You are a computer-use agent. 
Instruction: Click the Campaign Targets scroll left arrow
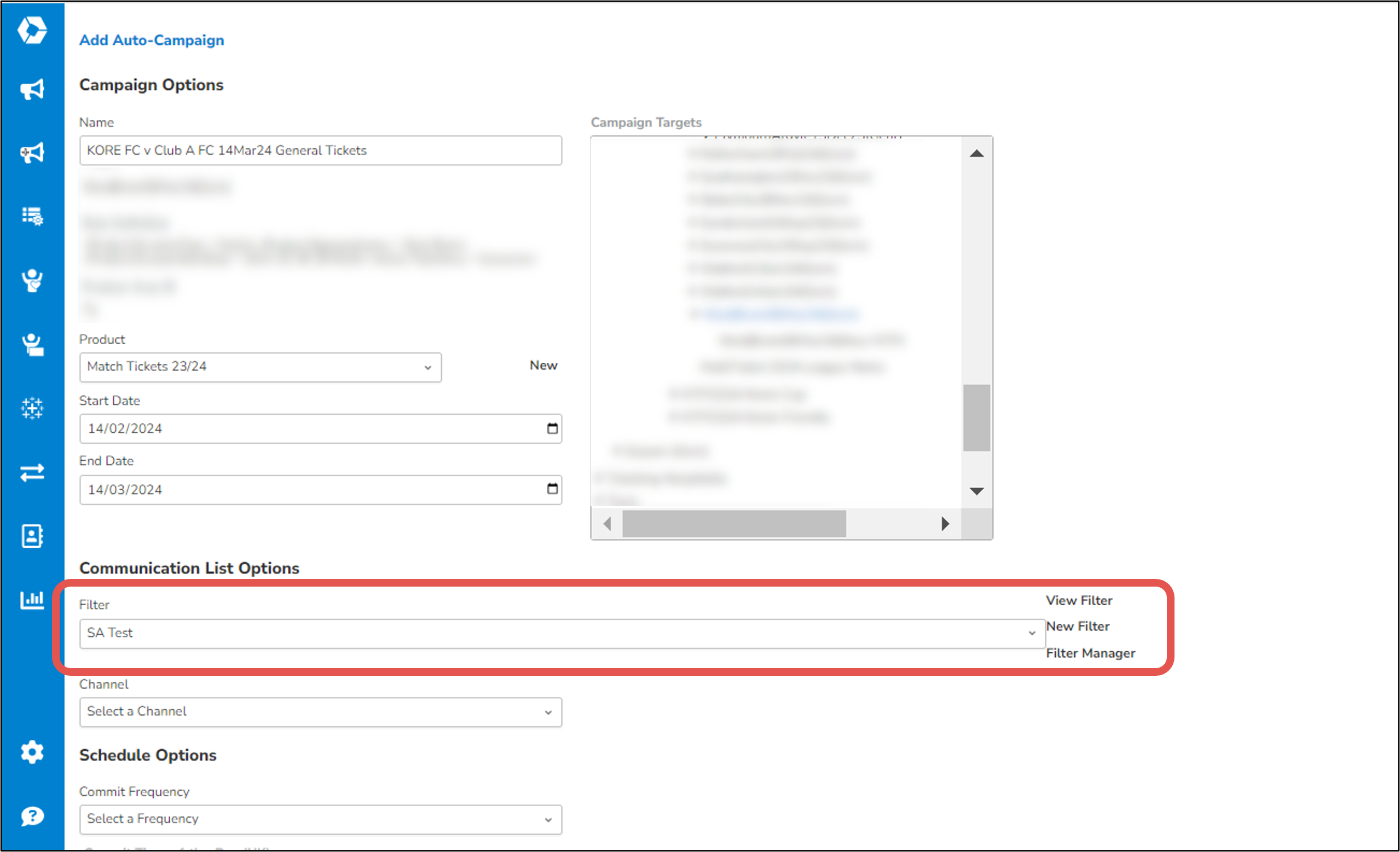click(x=608, y=523)
